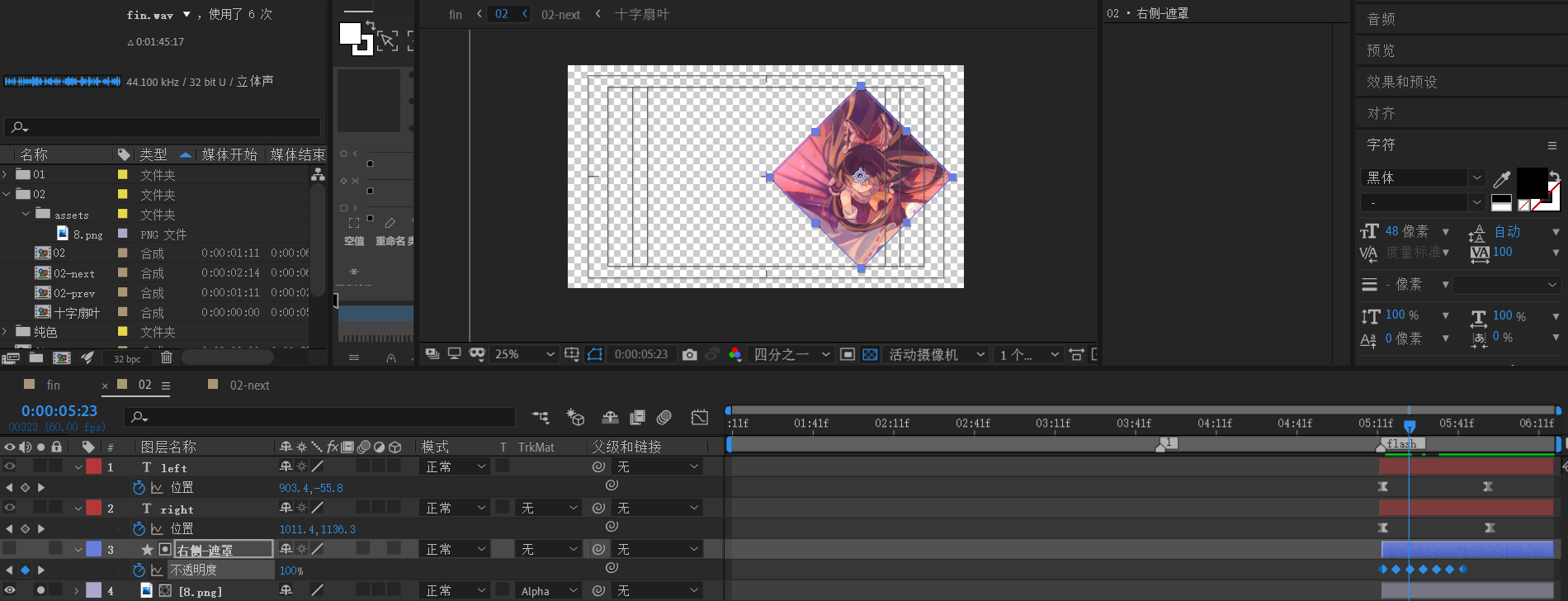Open the composition mini-flowchart icon
Screen dimensions: 1568x601
click(541, 418)
